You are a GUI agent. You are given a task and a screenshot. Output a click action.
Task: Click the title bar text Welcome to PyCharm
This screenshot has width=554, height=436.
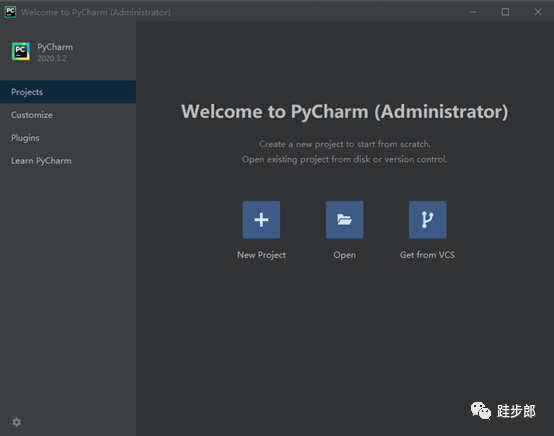point(95,12)
